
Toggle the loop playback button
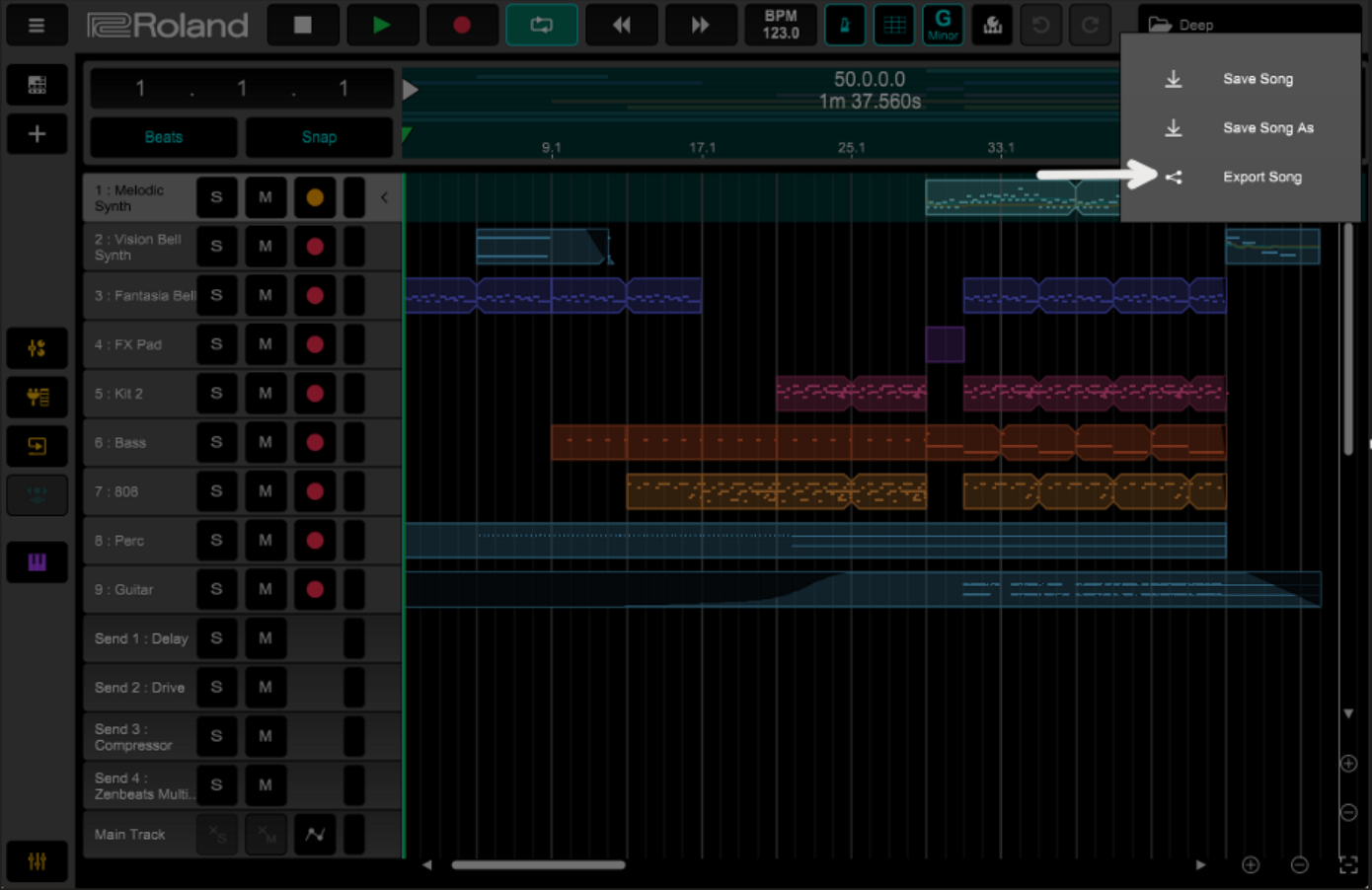pos(542,25)
